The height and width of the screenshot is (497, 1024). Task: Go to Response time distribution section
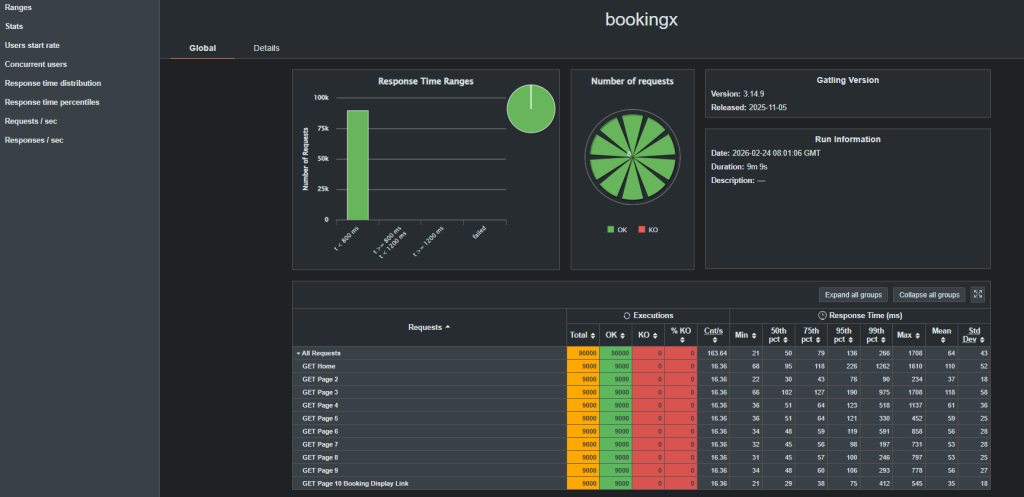point(52,83)
